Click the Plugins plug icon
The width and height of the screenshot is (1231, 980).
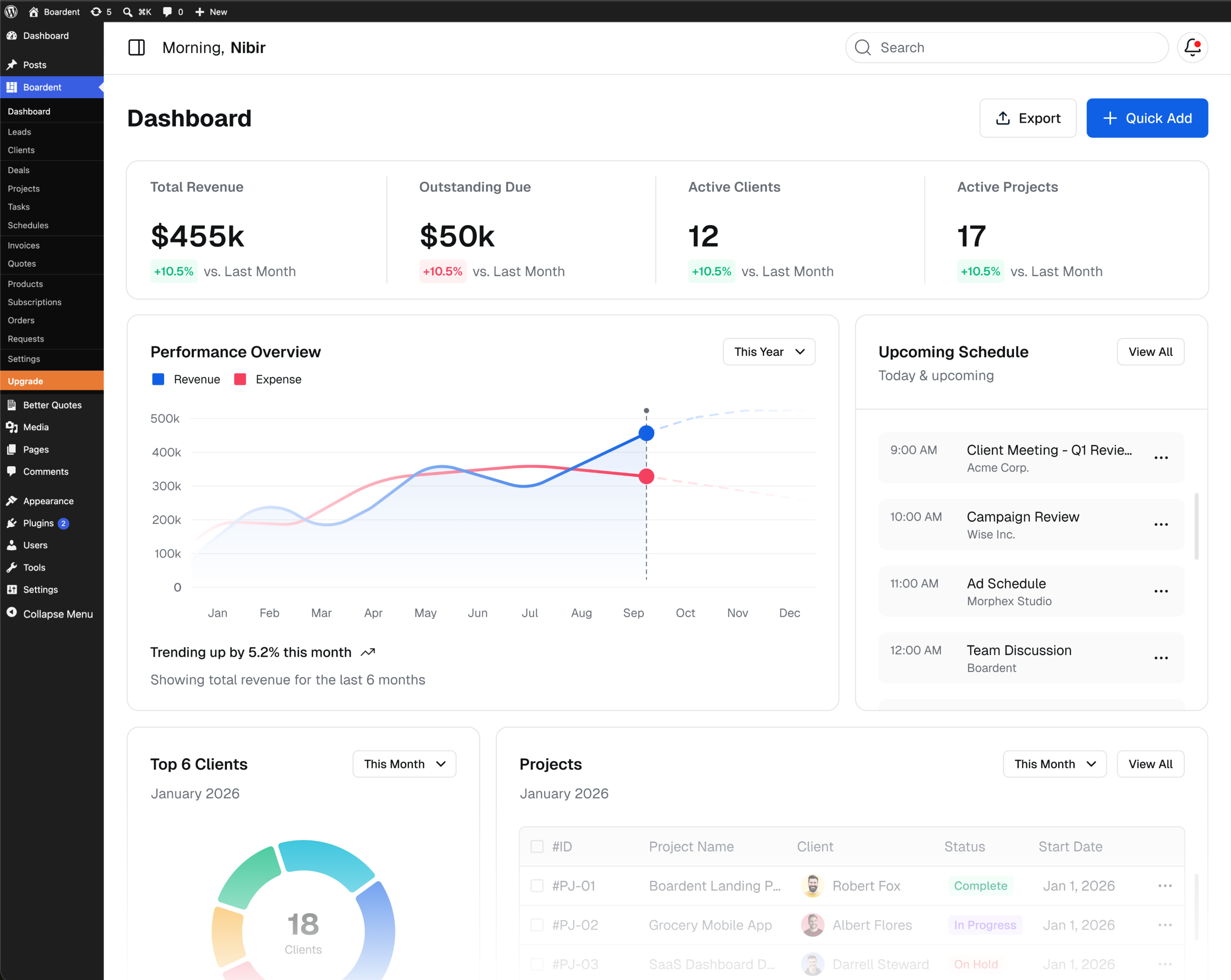point(11,523)
